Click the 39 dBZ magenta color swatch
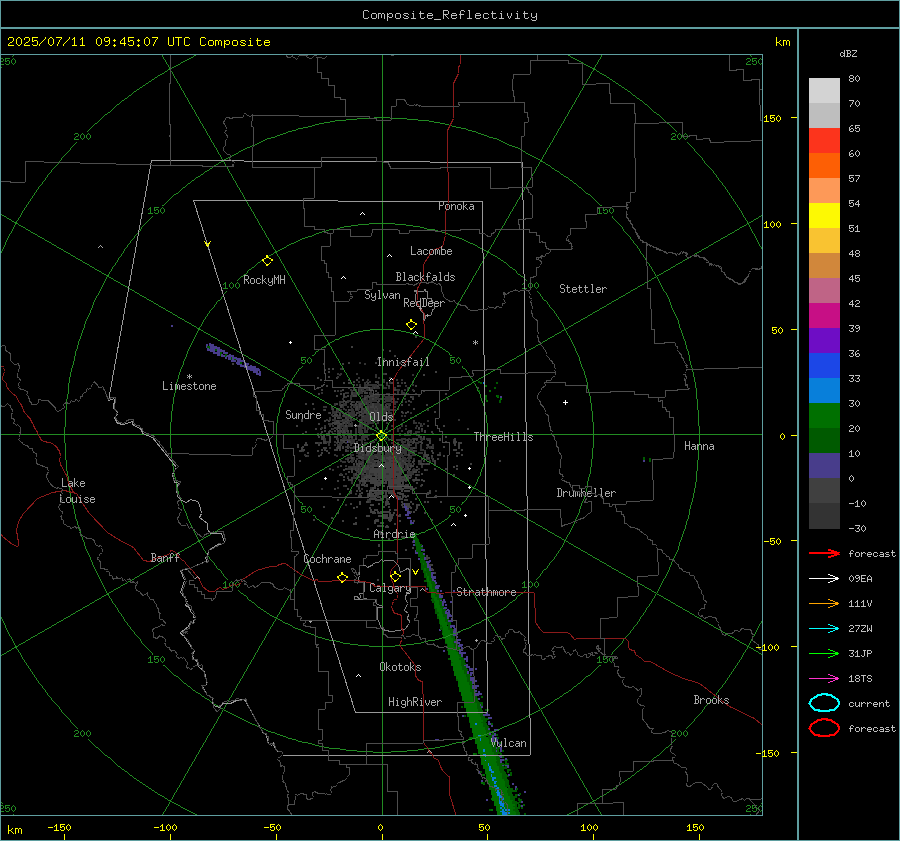Viewport: 900px width, 841px height. click(x=824, y=315)
